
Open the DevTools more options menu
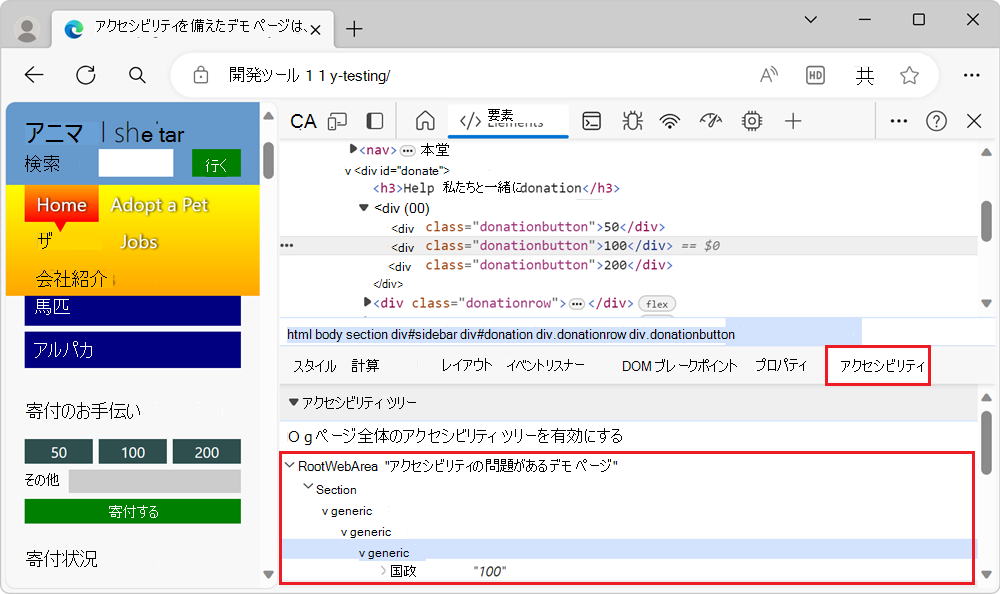click(x=898, y=121)
